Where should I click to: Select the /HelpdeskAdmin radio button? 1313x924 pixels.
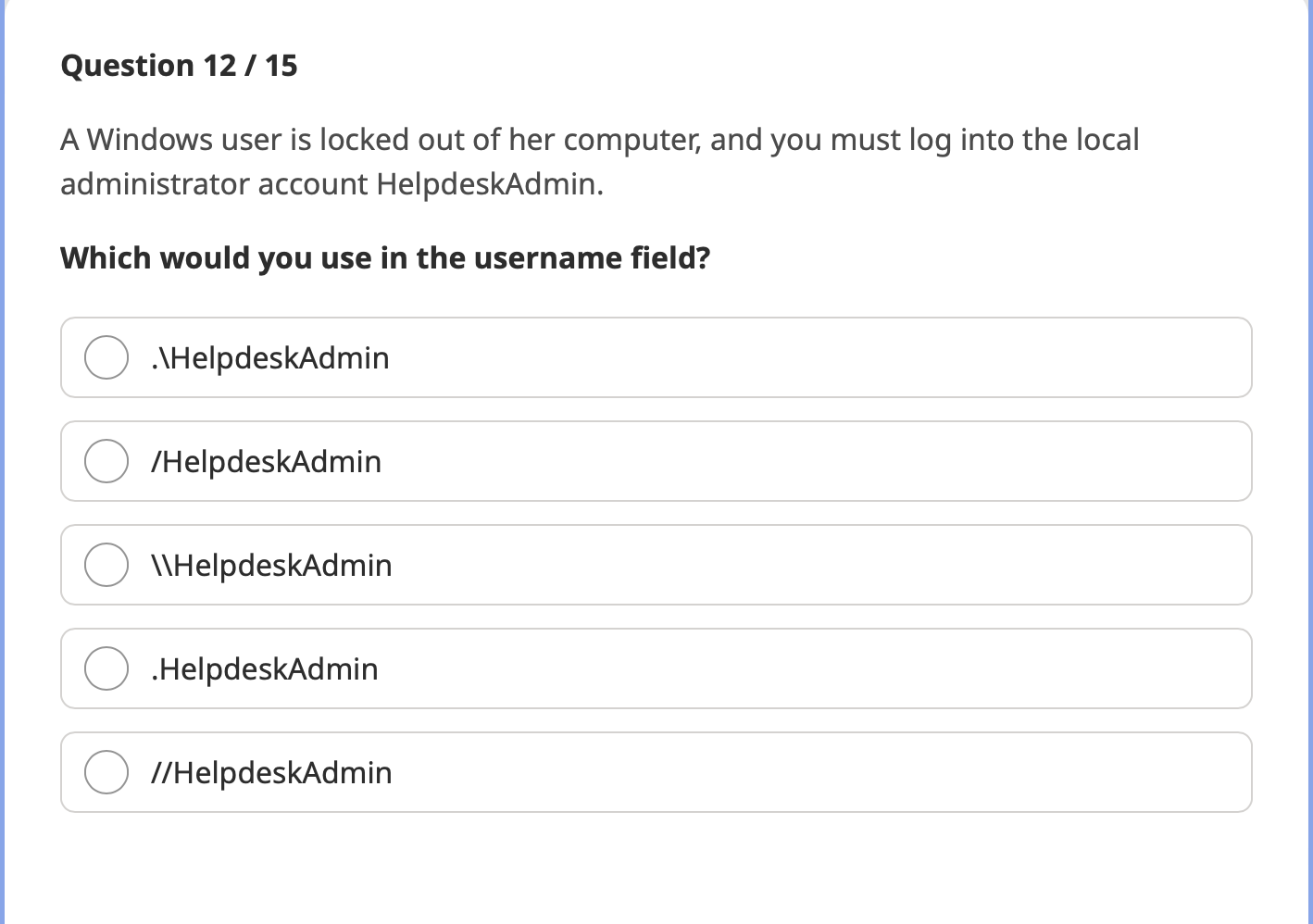pyautogui.click(x=106, y=461)
